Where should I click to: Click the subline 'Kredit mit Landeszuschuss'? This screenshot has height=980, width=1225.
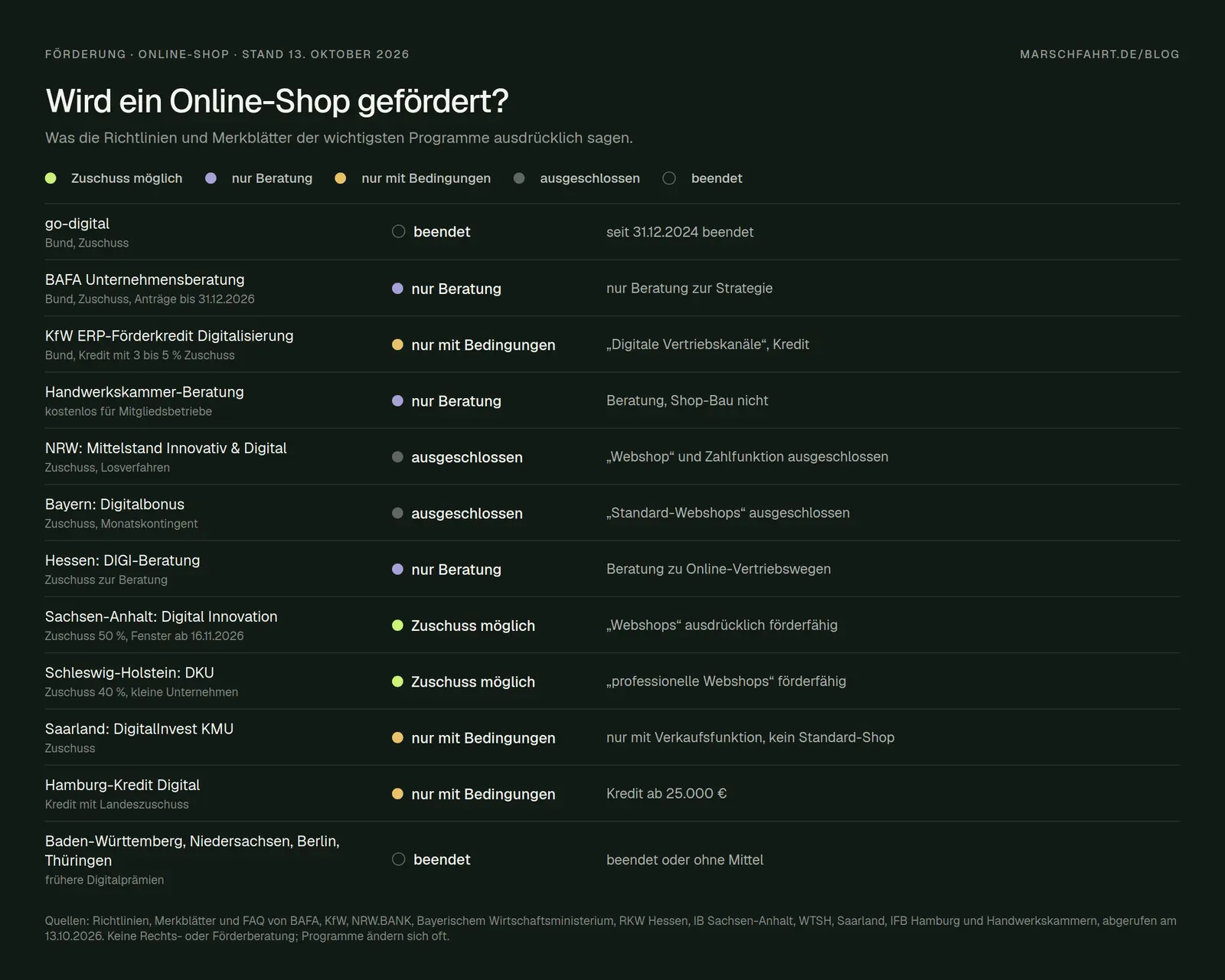pos(117,805)
